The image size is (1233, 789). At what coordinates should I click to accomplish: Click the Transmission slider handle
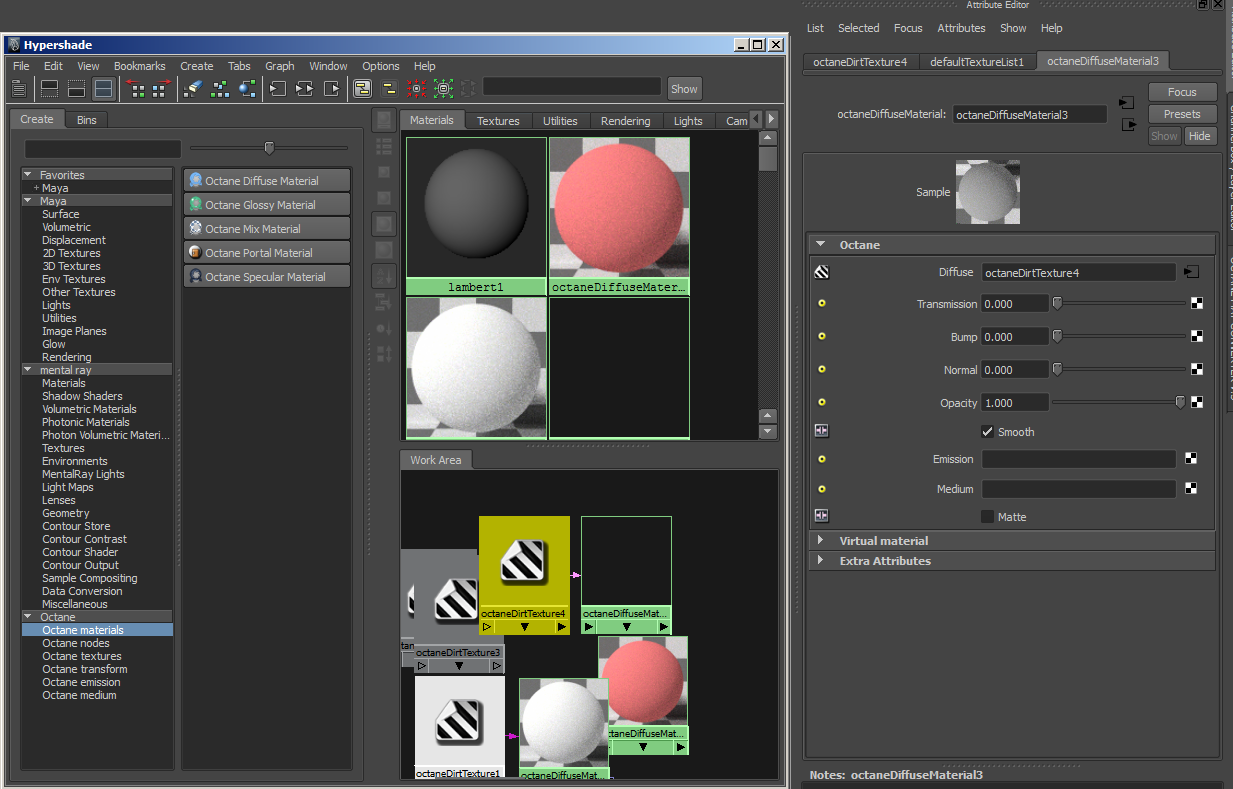[x=1057, y=304]
